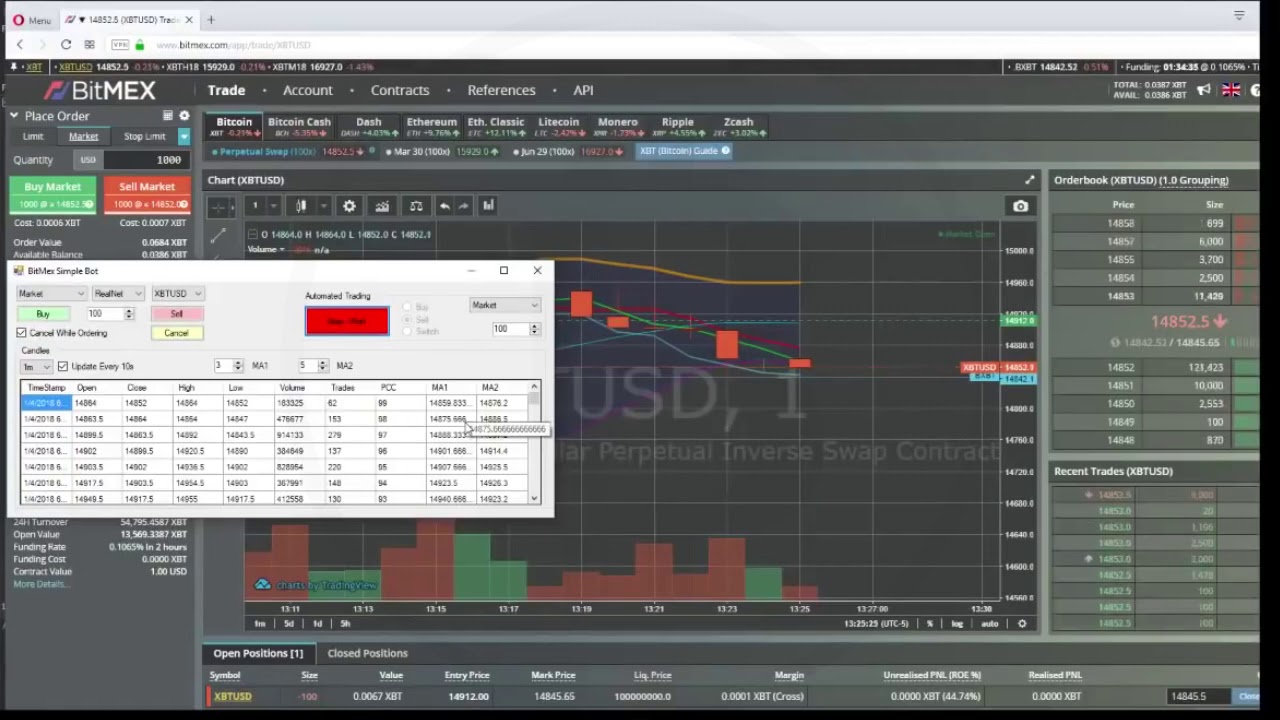Image resolution: width=1280 pixels, height=720 pixels.
Task: Click the chart indicators icon
Action: click(x=382, y=206)
